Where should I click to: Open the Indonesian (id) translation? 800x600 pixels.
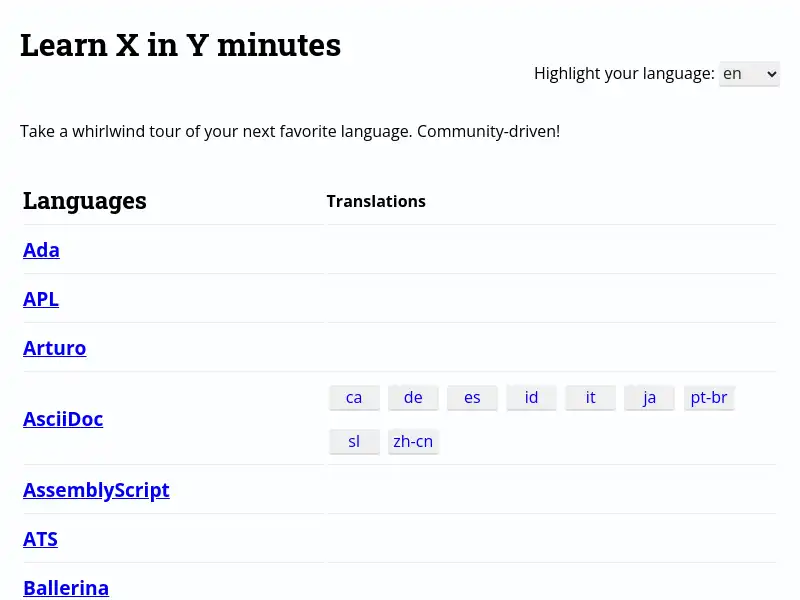531,397
